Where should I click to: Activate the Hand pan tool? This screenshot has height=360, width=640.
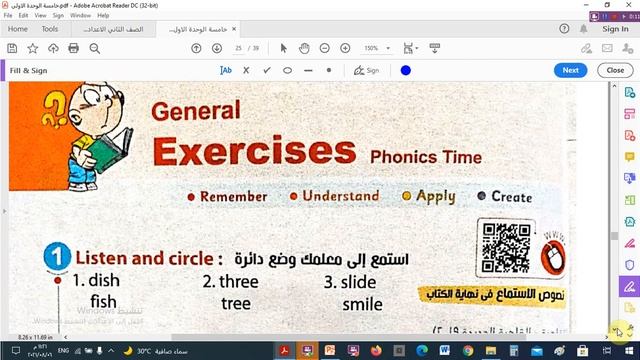pos(304,48)
